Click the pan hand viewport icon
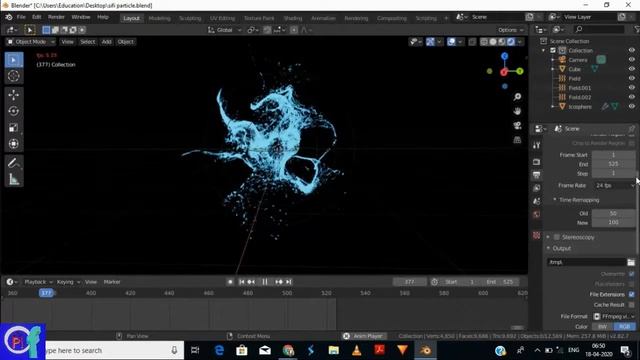 (x=517, y=111)
